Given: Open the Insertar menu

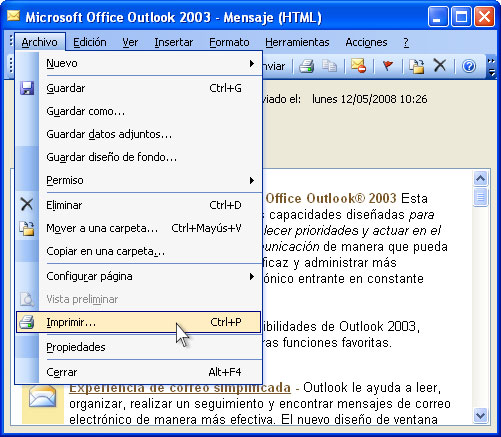Looking at the screenshot, I should pos(174,42).
